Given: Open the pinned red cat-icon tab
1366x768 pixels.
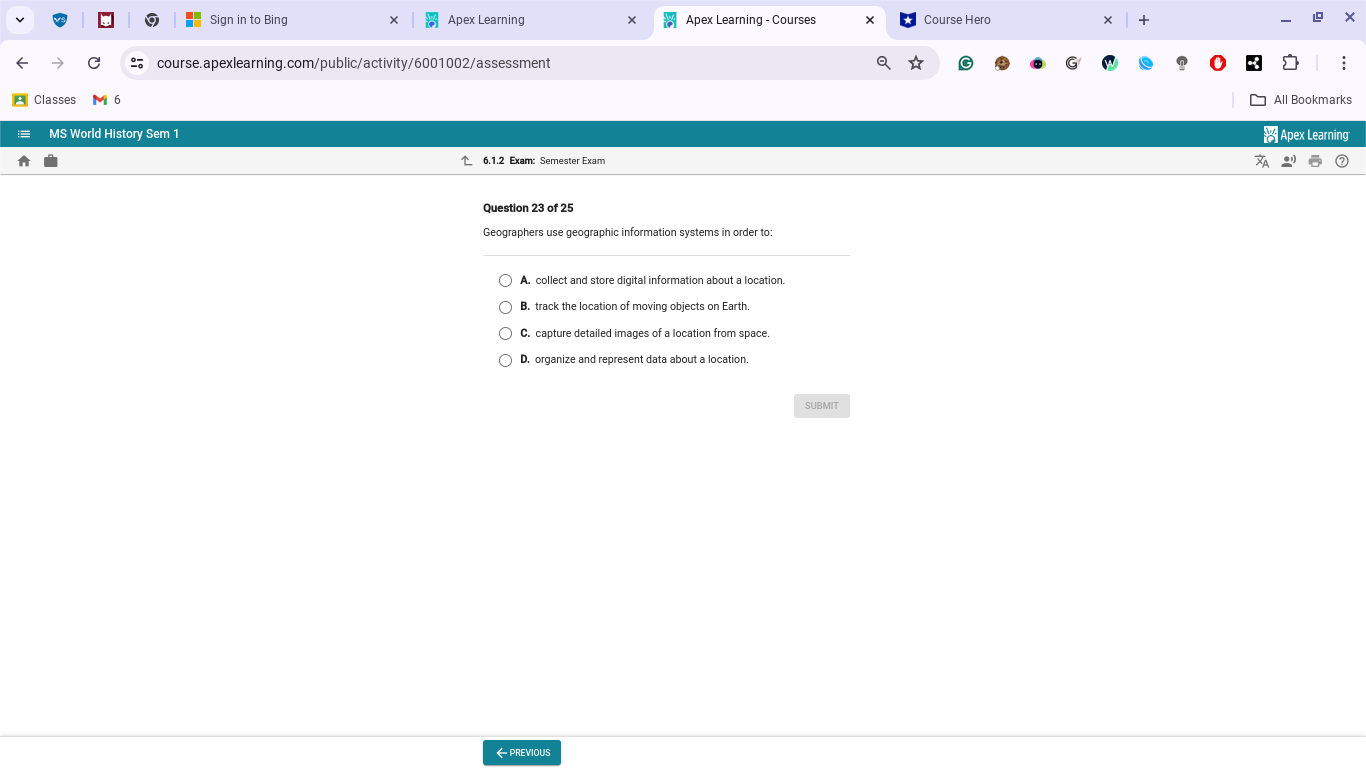Looking at the screenshot, I should tap(106, 20).
